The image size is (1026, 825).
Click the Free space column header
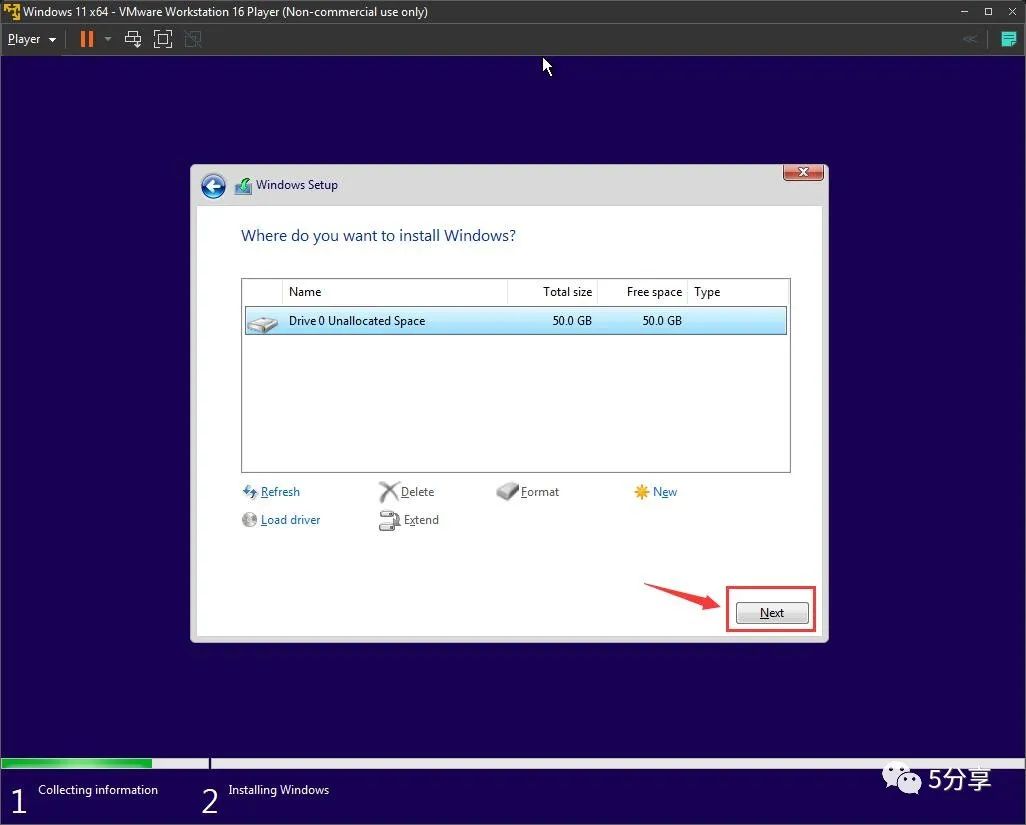(x=643, y=292)
